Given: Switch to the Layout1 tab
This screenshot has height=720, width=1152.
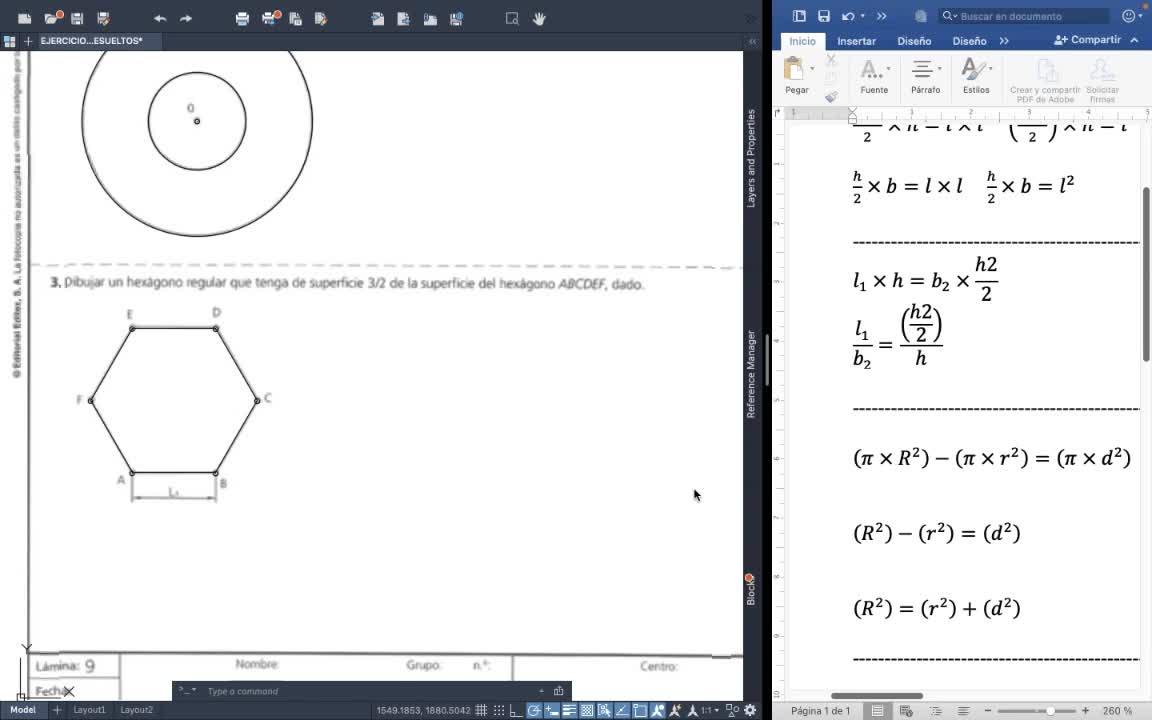Looking at the screenshot, I should pos(90,710).
